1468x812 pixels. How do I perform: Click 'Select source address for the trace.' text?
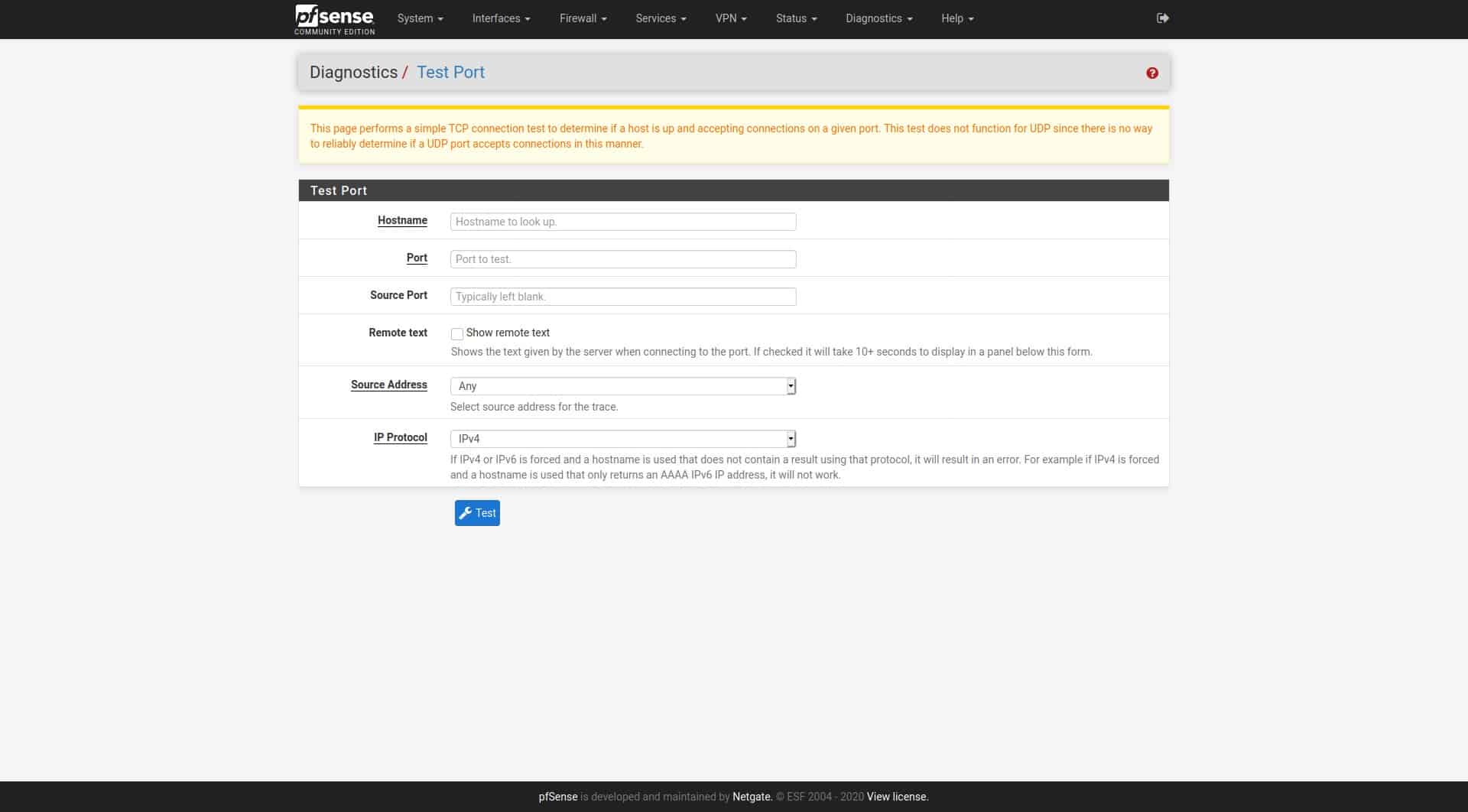click(x=534, y=407)
